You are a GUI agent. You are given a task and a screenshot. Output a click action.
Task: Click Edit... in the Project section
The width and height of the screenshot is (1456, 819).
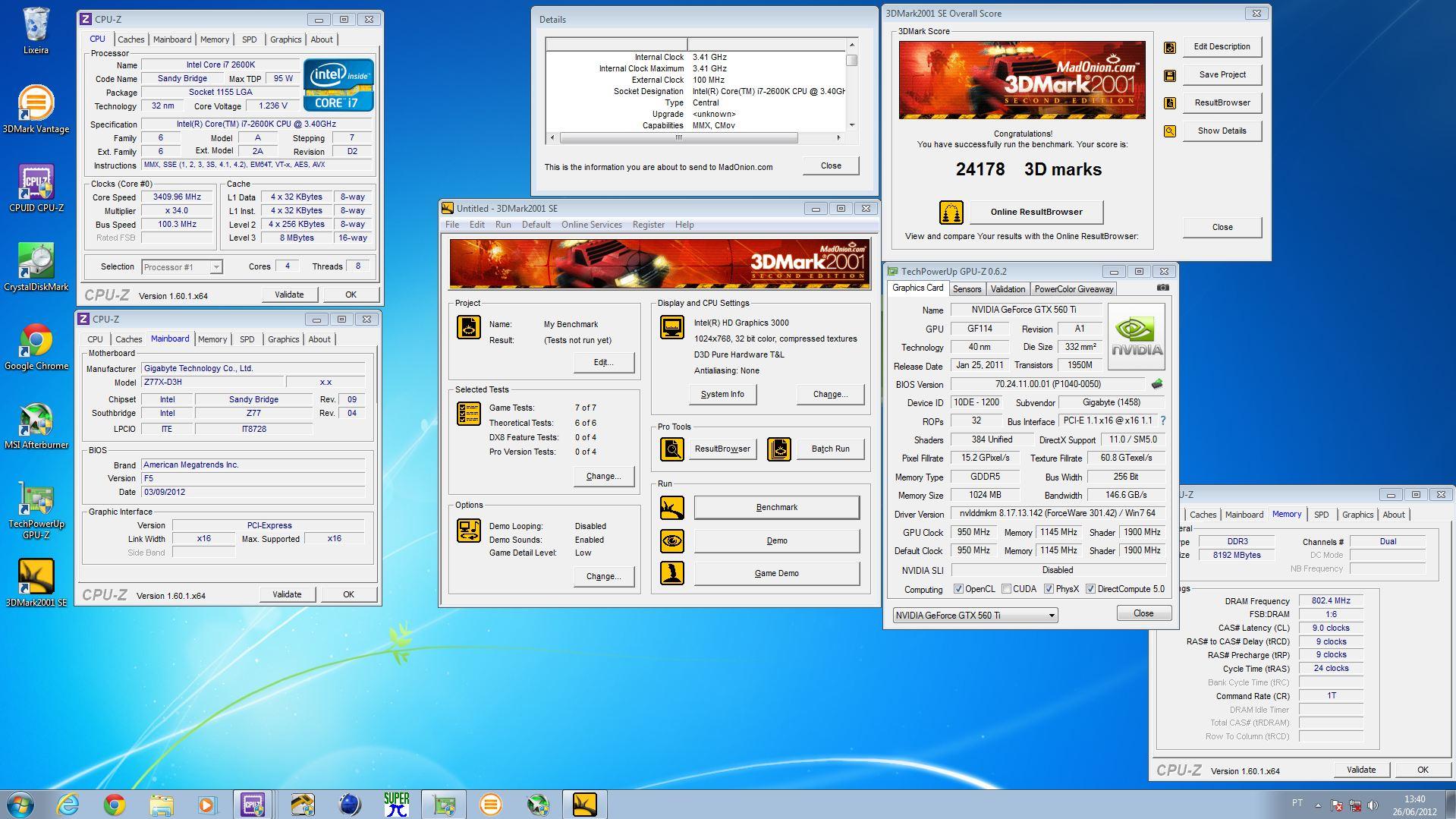coord(603,363)
